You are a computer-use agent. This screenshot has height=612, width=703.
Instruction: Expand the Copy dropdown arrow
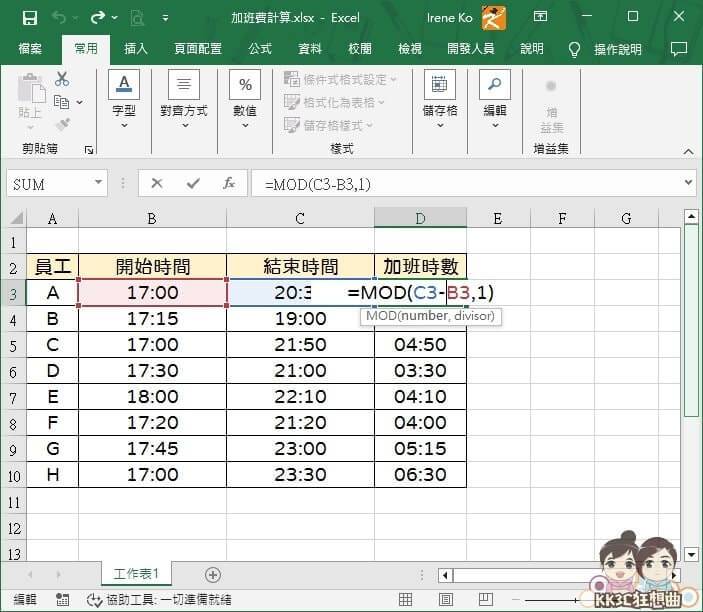[x=80, y=103]
